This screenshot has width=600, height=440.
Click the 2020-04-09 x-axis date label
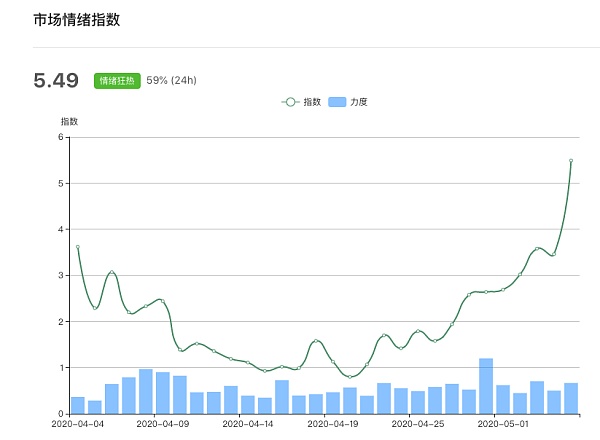(162, 424)
